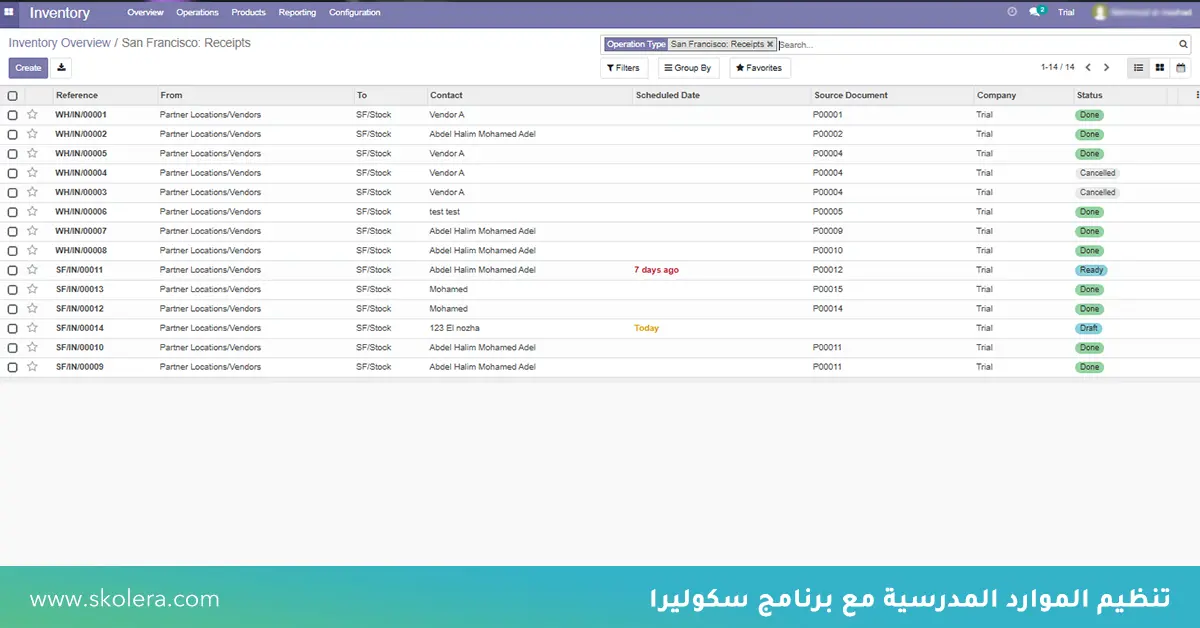
Task: Open the Favorites dropdown
Action: point(760,68)
